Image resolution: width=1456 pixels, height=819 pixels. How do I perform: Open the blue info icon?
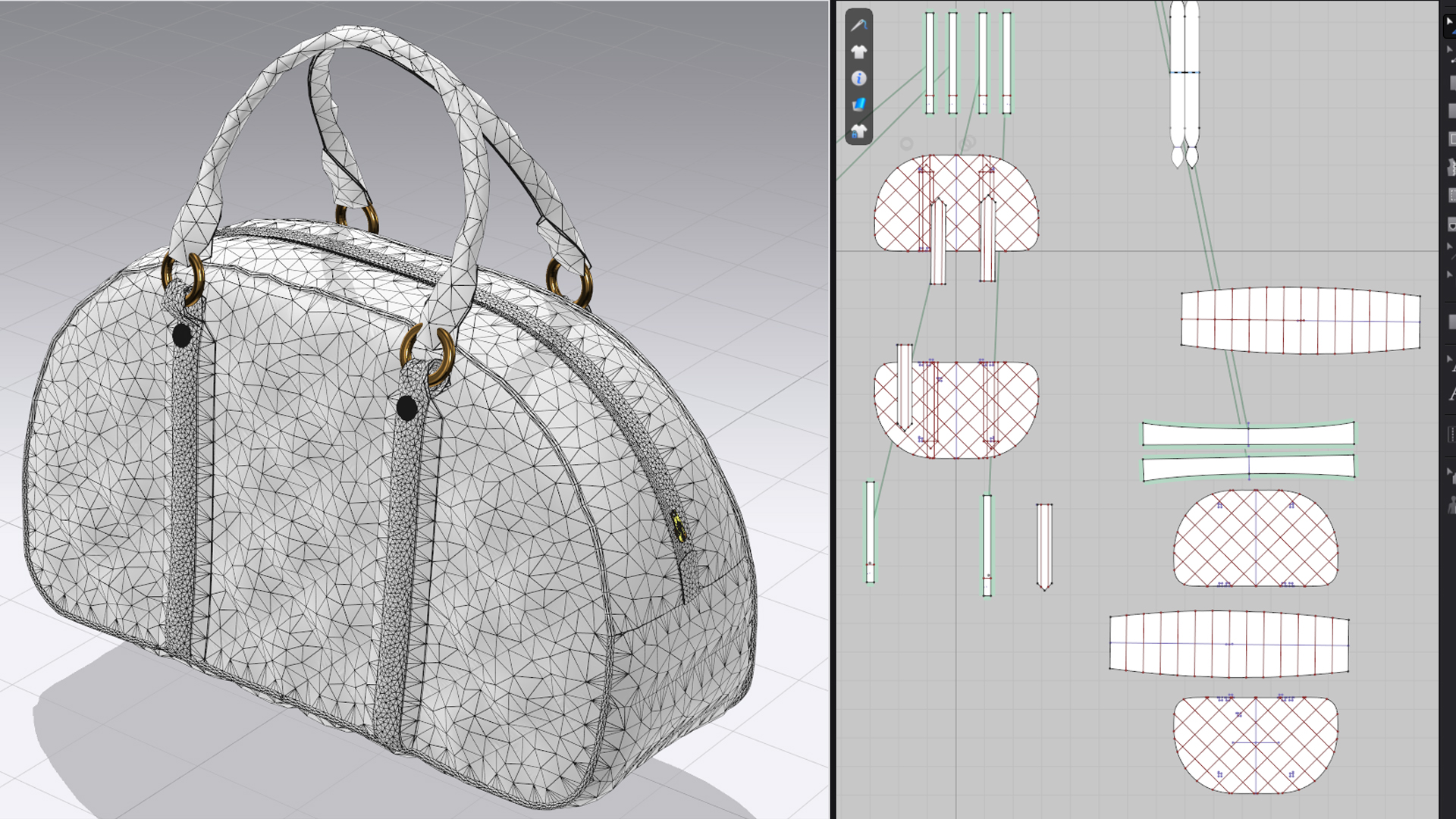(858, 78)
